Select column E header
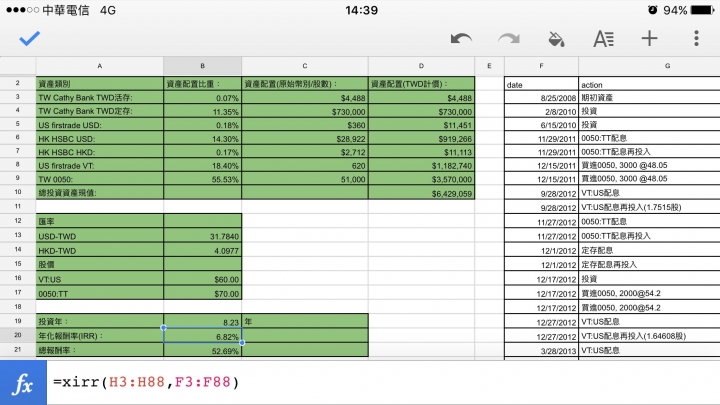The image size is (720, 405). 489,66
